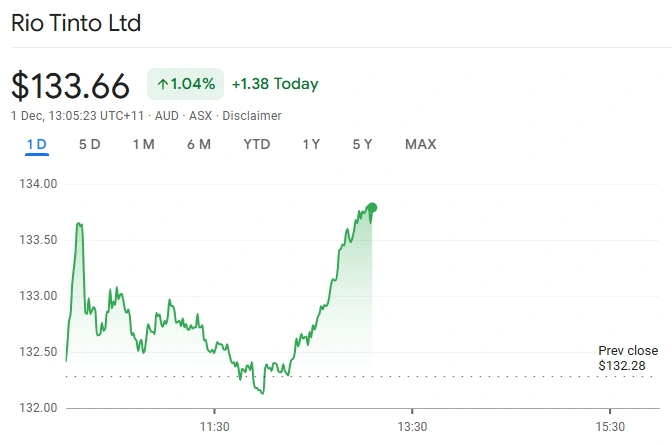Click the $133.66 current price
The width and height of the screenshot is (672, 445).
pyautogui.click(x=71, y=85)
